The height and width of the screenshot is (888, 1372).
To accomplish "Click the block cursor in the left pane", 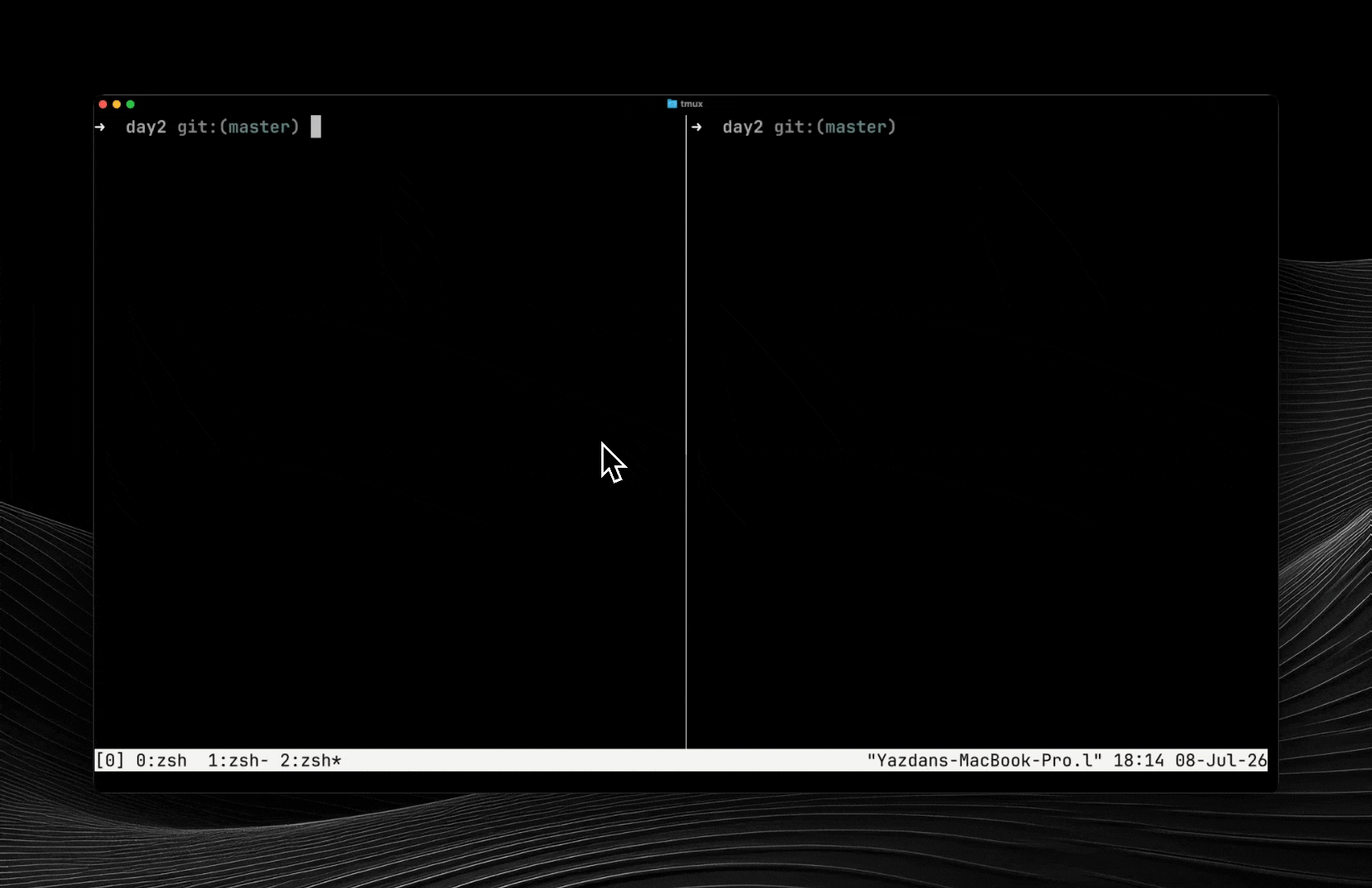I will pos(316,127).
